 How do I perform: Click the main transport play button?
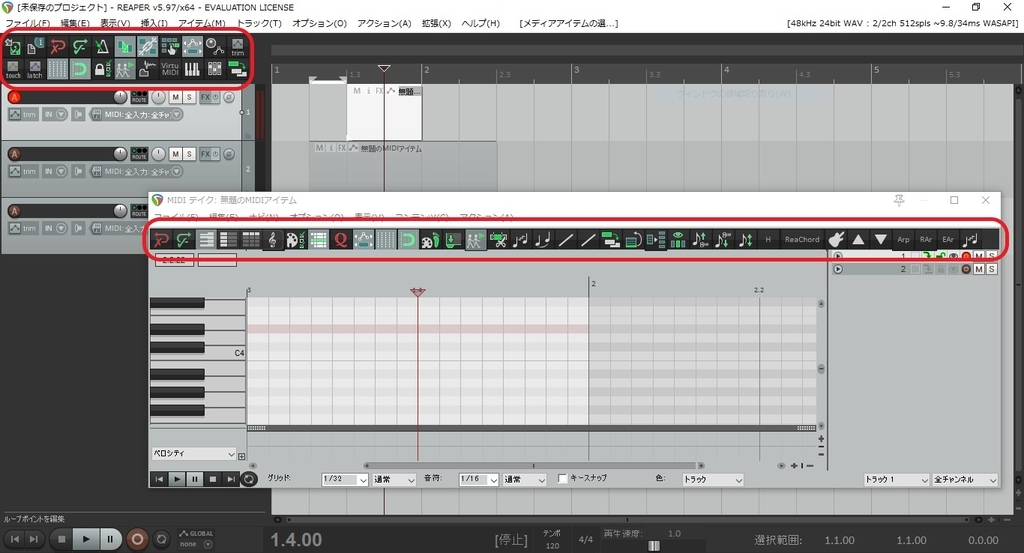(x=85, y=539)
